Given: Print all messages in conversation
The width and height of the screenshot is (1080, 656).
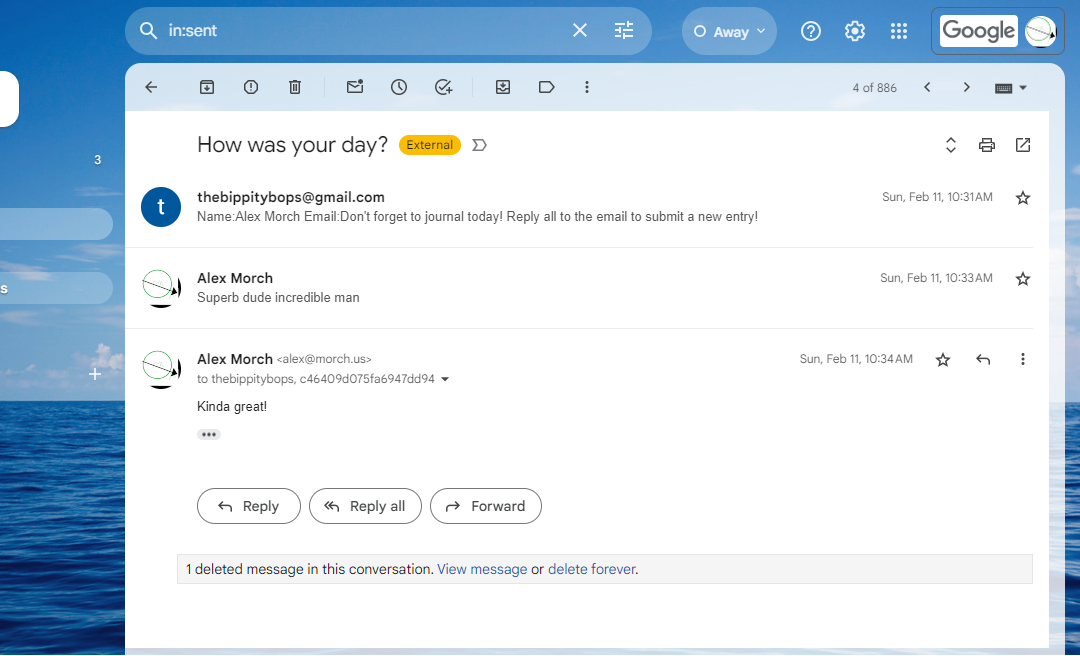Looking at the screenshot, I should coord(987,145).
